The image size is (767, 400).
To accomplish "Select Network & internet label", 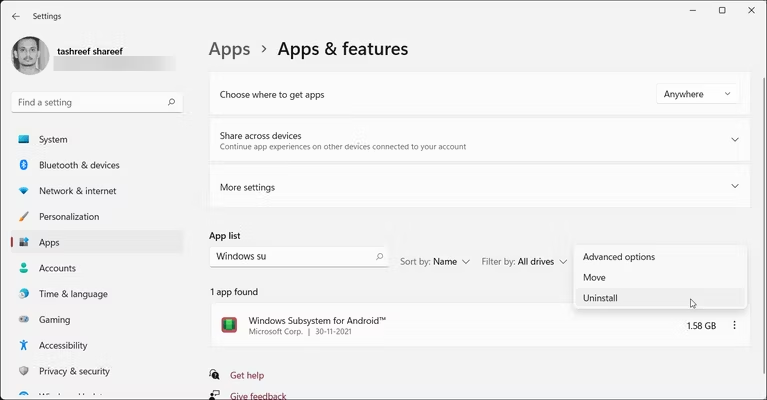I will pos(78,191).
